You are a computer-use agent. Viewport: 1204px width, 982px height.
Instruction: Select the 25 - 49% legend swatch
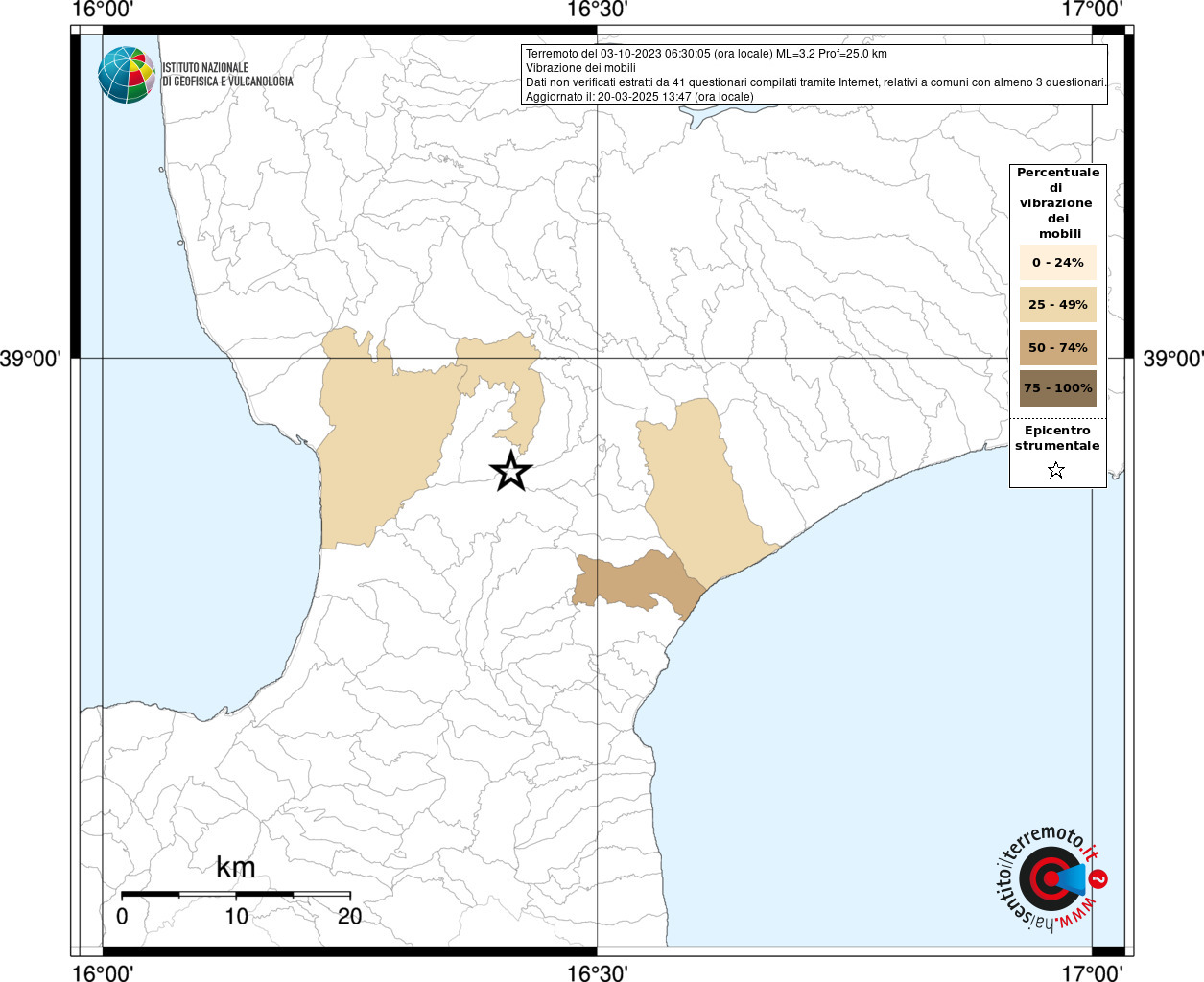[1057, 304]
